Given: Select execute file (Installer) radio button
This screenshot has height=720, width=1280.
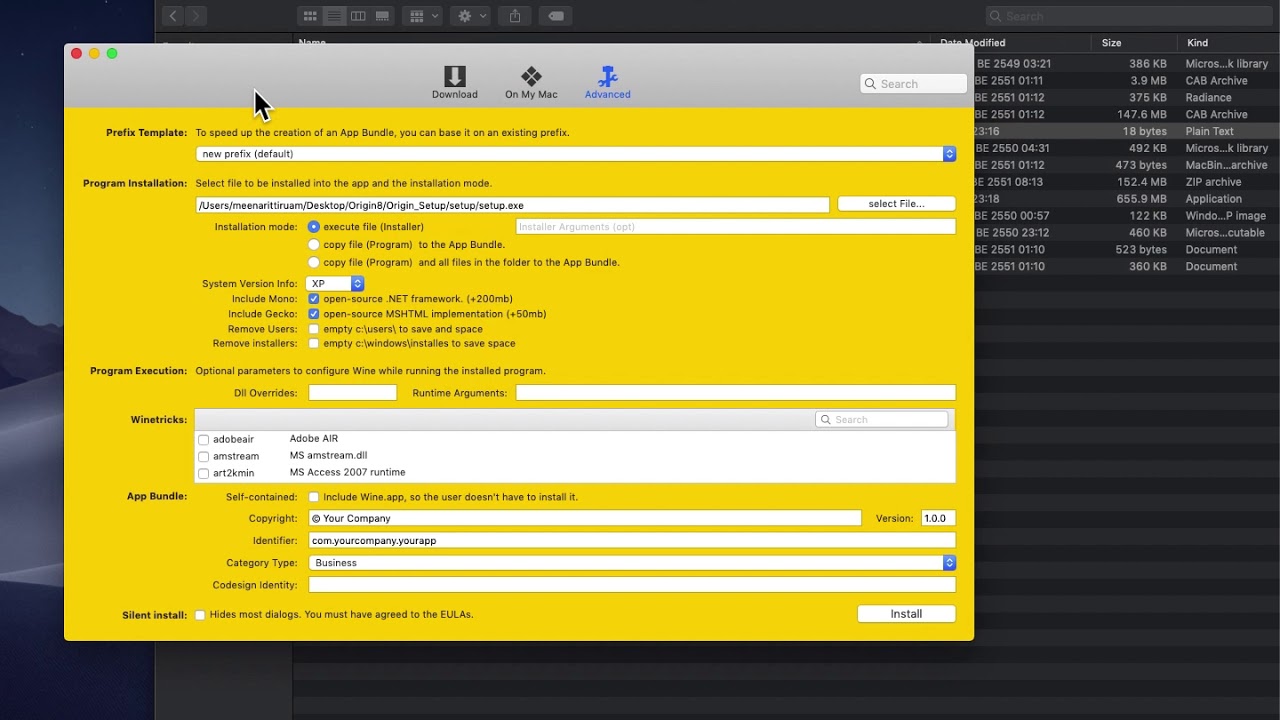Looking at the screenshot, I should 314,227.
